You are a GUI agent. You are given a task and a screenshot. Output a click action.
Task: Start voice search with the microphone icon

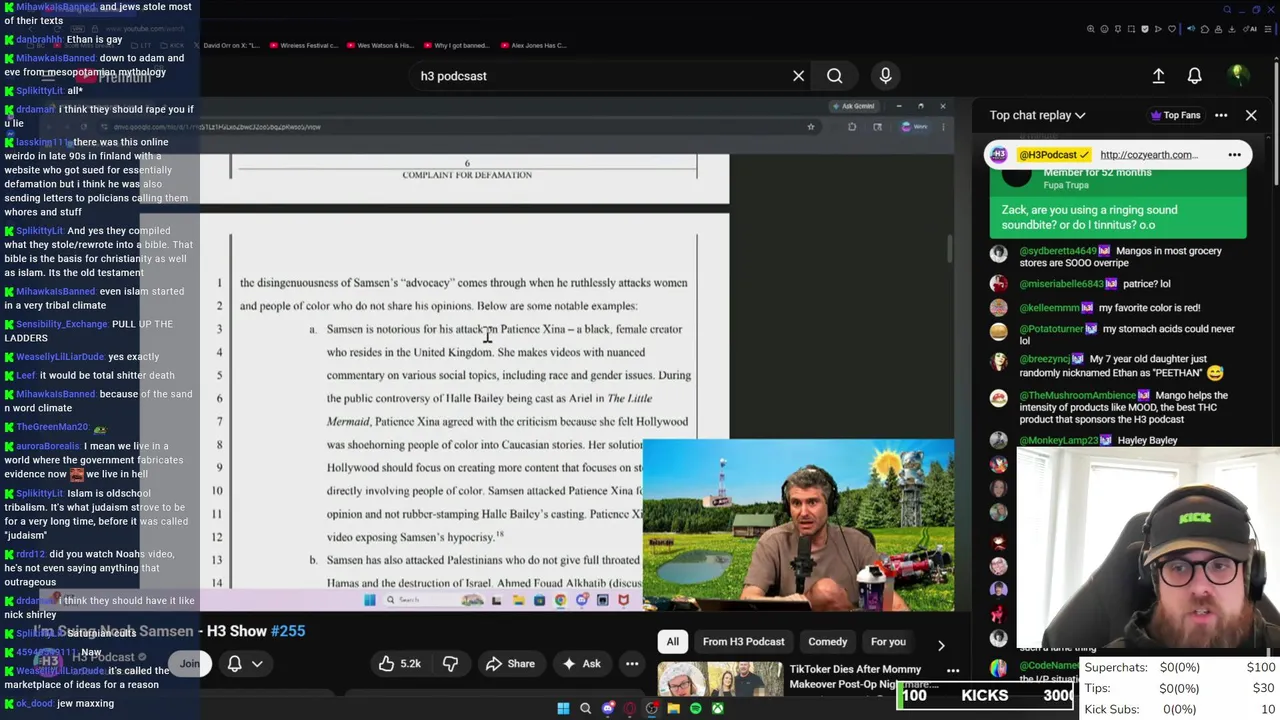point(885,76)
